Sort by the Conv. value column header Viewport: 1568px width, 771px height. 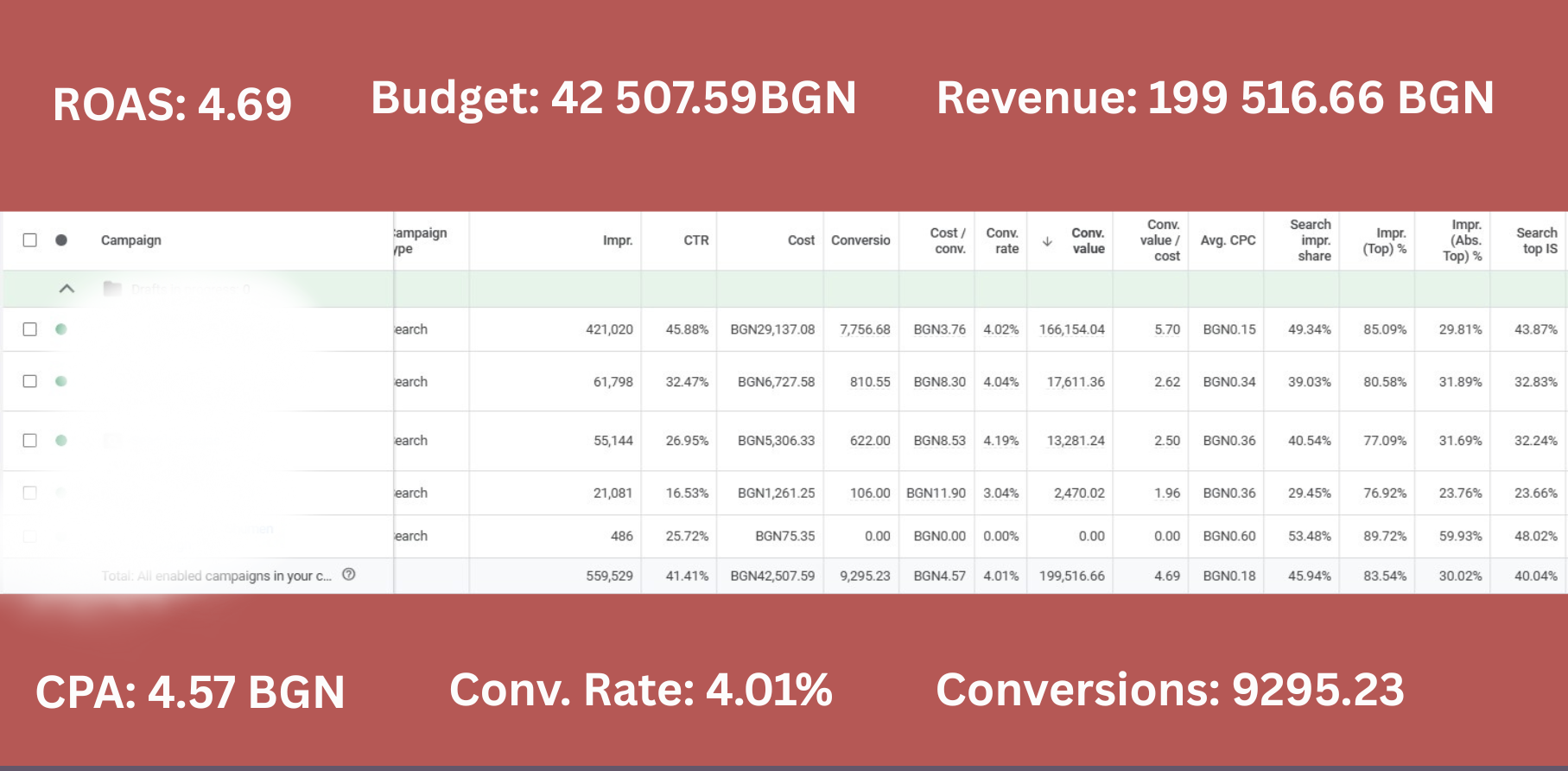pos(1088,240)
